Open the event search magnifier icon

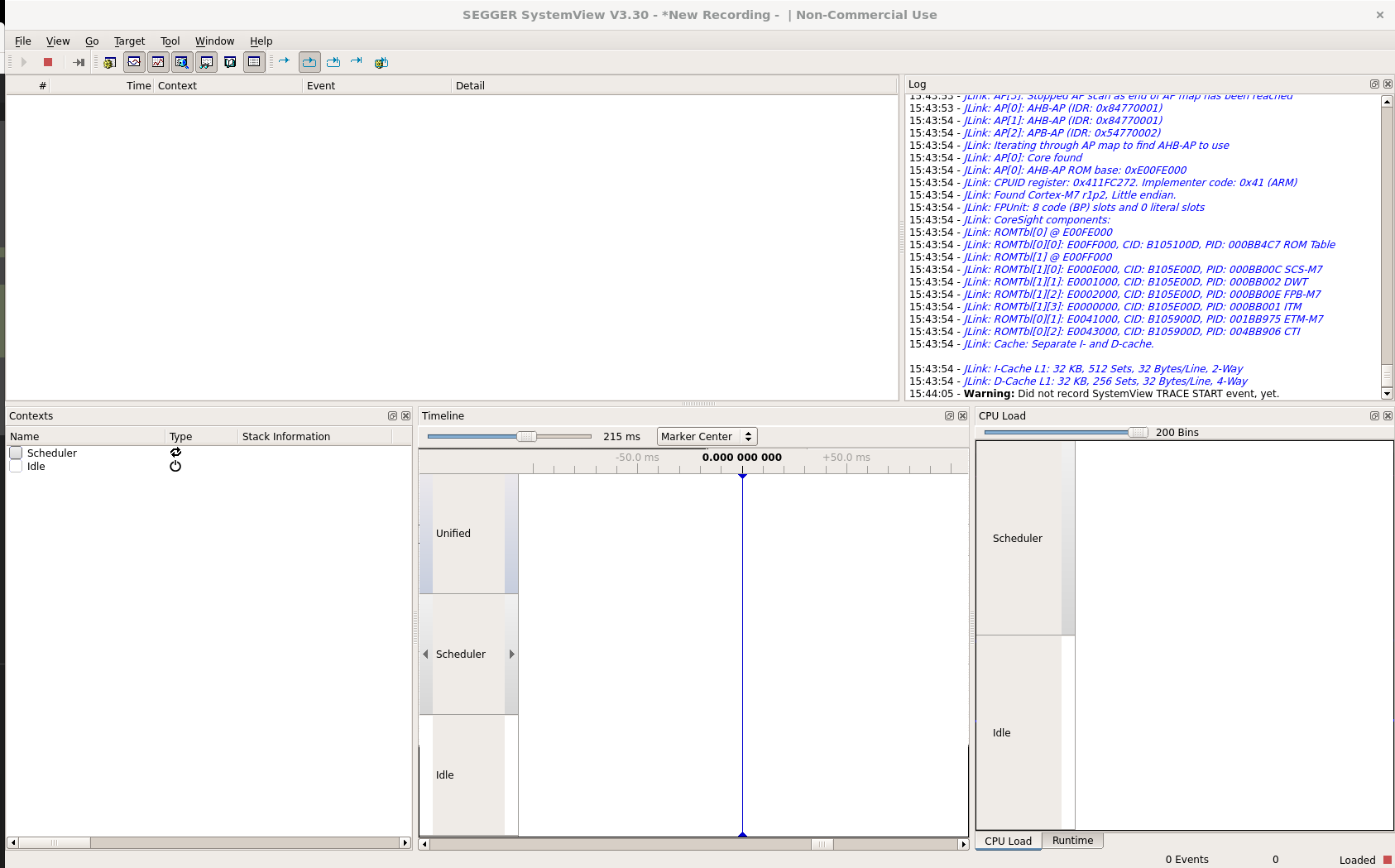(181, 61)
